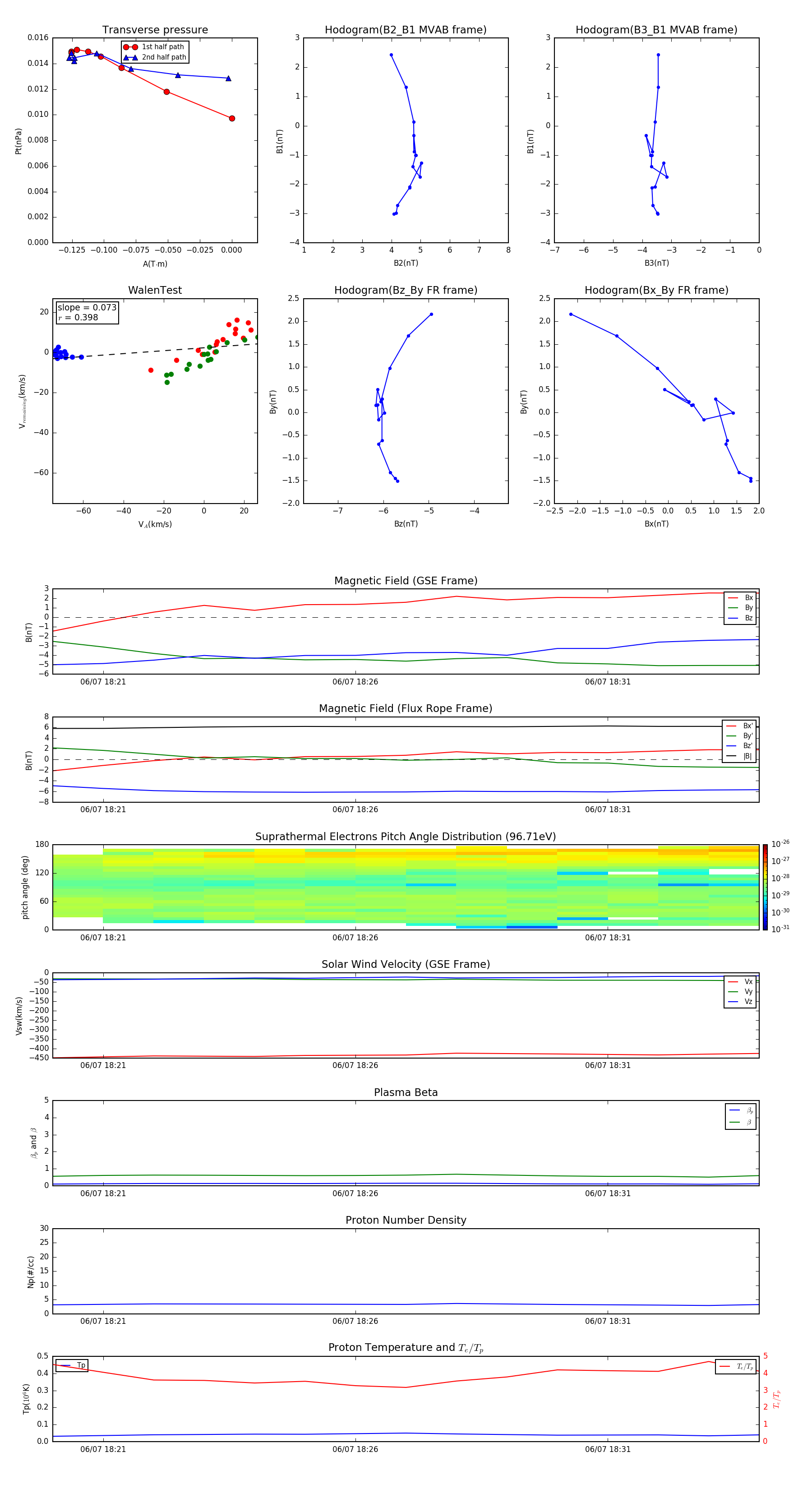Screen dimensions: 812x1489
Task: Select the By' entry in Flux Rope legend
Action: point(739,736)
